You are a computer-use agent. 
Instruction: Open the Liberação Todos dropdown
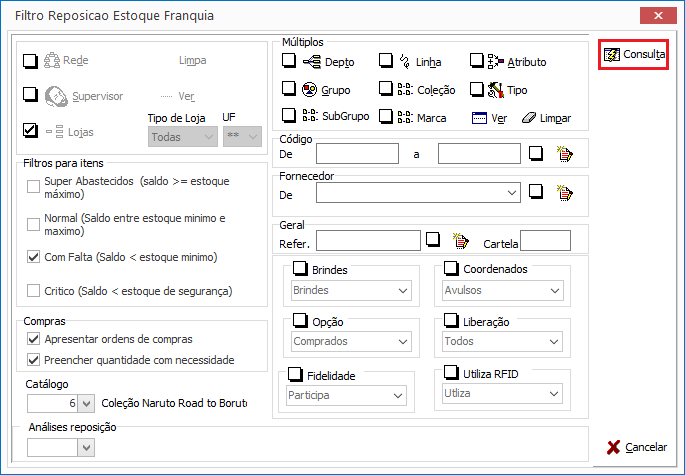(x=502, y=341)
